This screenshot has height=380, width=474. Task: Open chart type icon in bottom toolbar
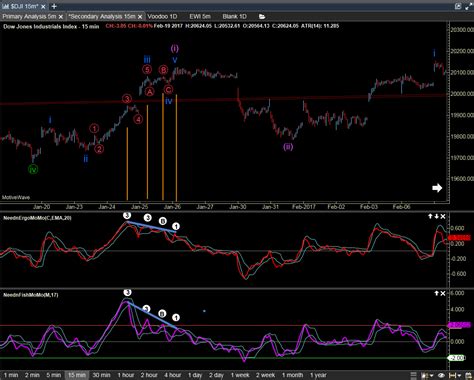(424, 375)
